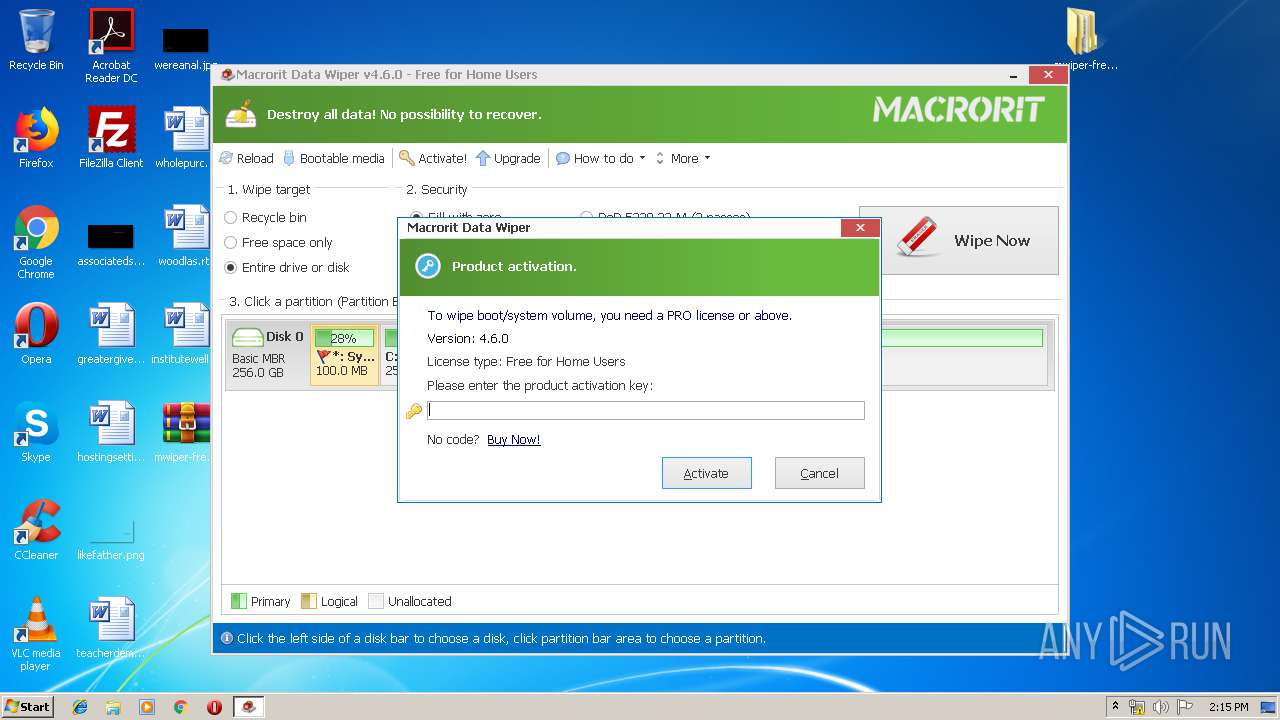This screenshot has height=720, width=1280.
Task: Select the teacherdem Word document
Action: pos(111,628)
